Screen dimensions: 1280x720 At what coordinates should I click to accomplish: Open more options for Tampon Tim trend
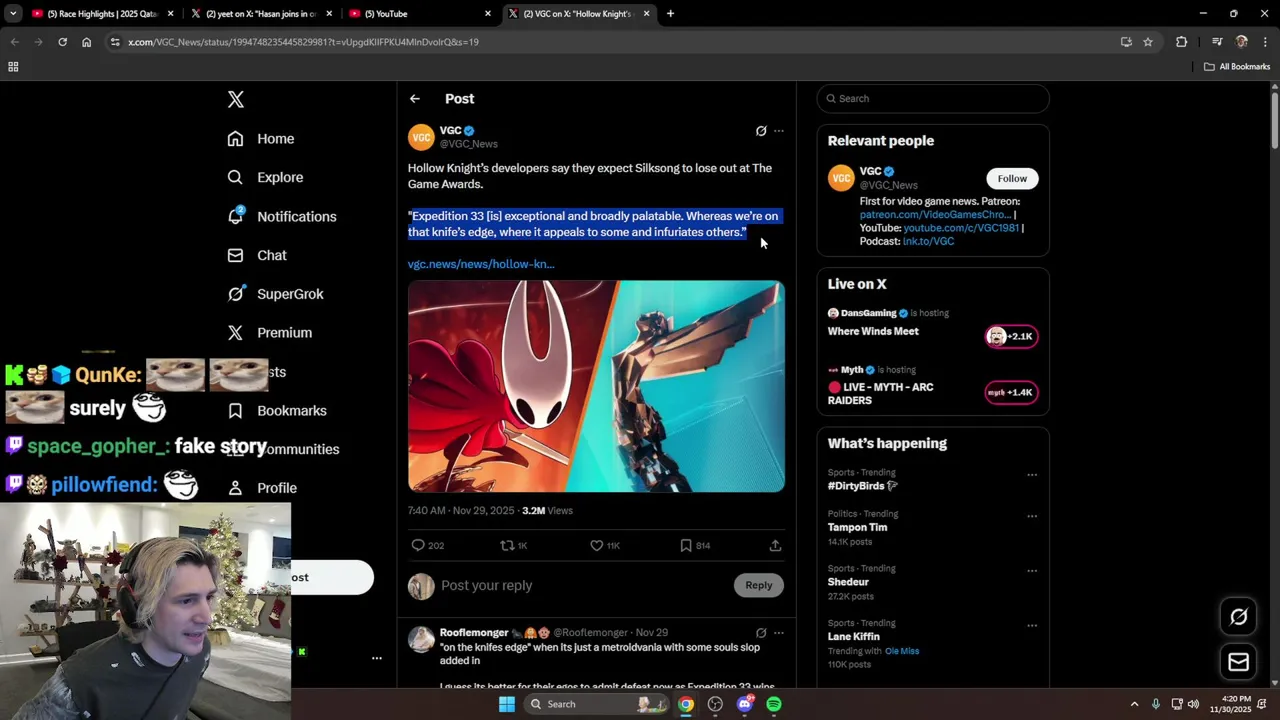[x=1032, y=517]
